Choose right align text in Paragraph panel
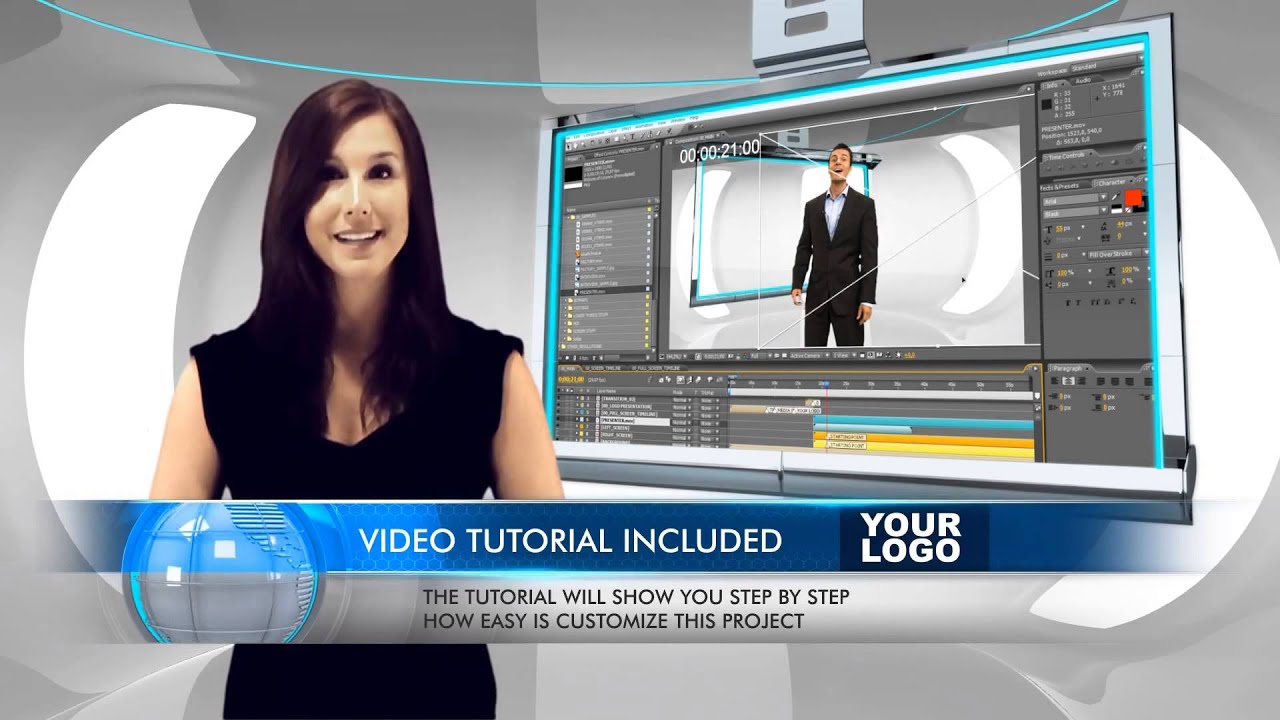The height and width of the screenshot is (720, 1280). coord(1081,381)
